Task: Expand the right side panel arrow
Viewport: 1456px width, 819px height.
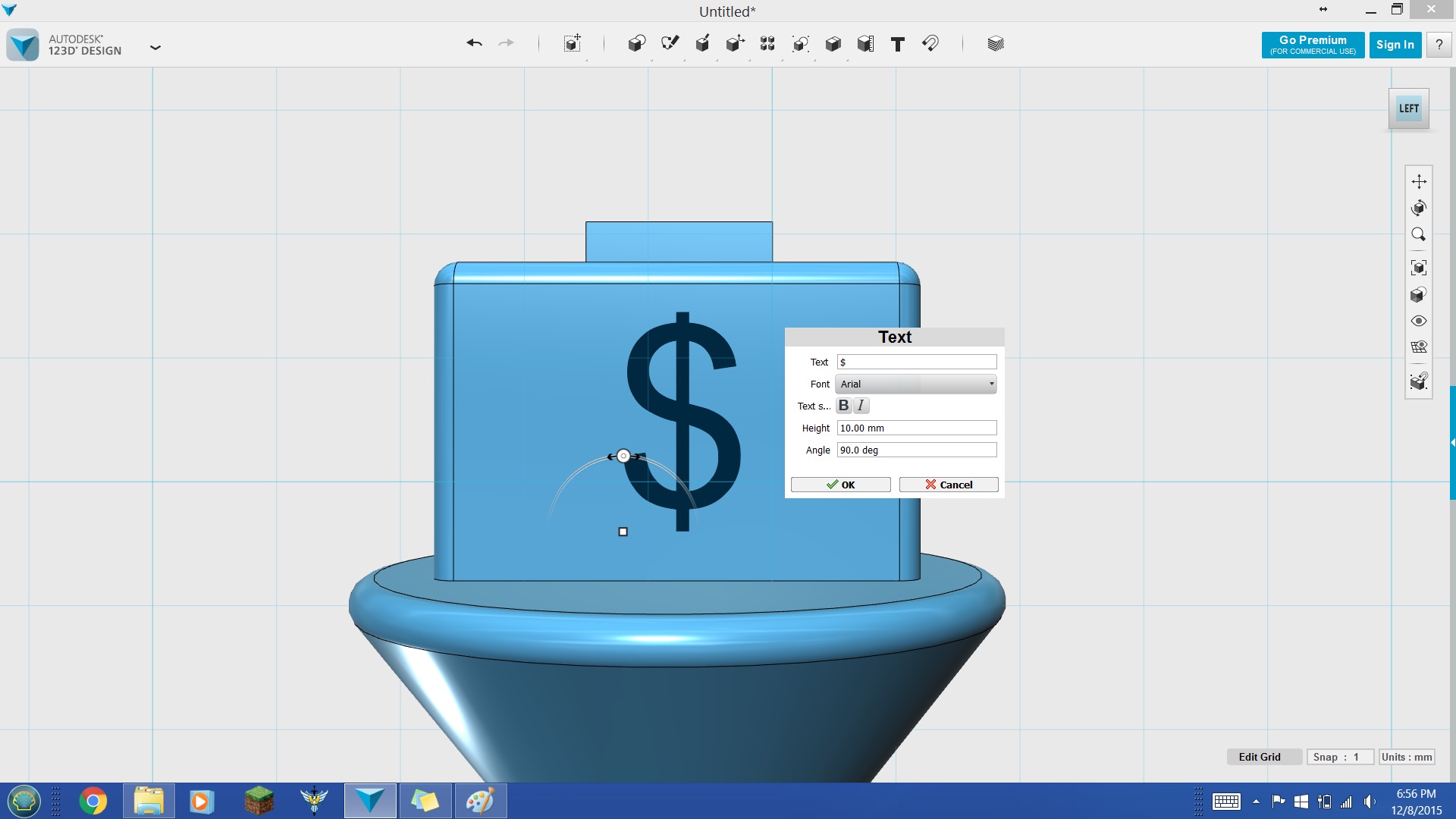Action: click(x=1452, y=442)
